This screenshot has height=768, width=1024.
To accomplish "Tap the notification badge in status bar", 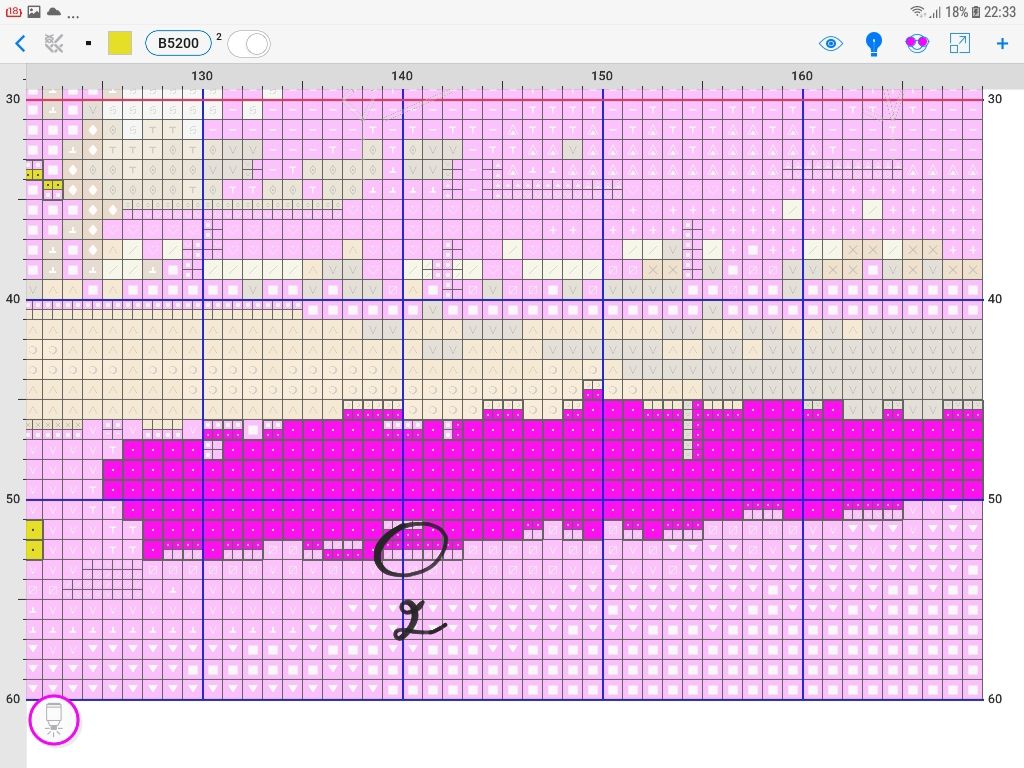I will (13, 11).
